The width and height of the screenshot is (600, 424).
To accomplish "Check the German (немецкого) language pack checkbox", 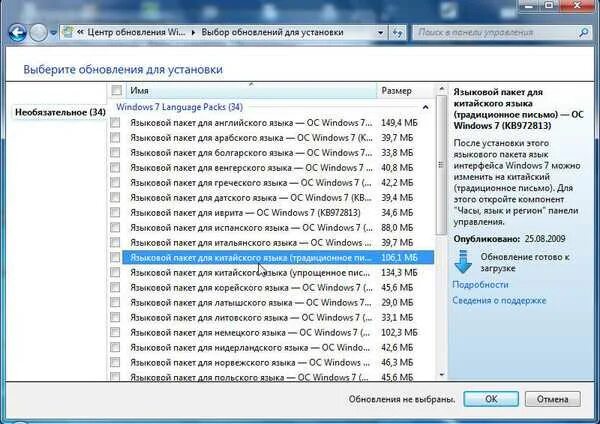I will (115, 332).
